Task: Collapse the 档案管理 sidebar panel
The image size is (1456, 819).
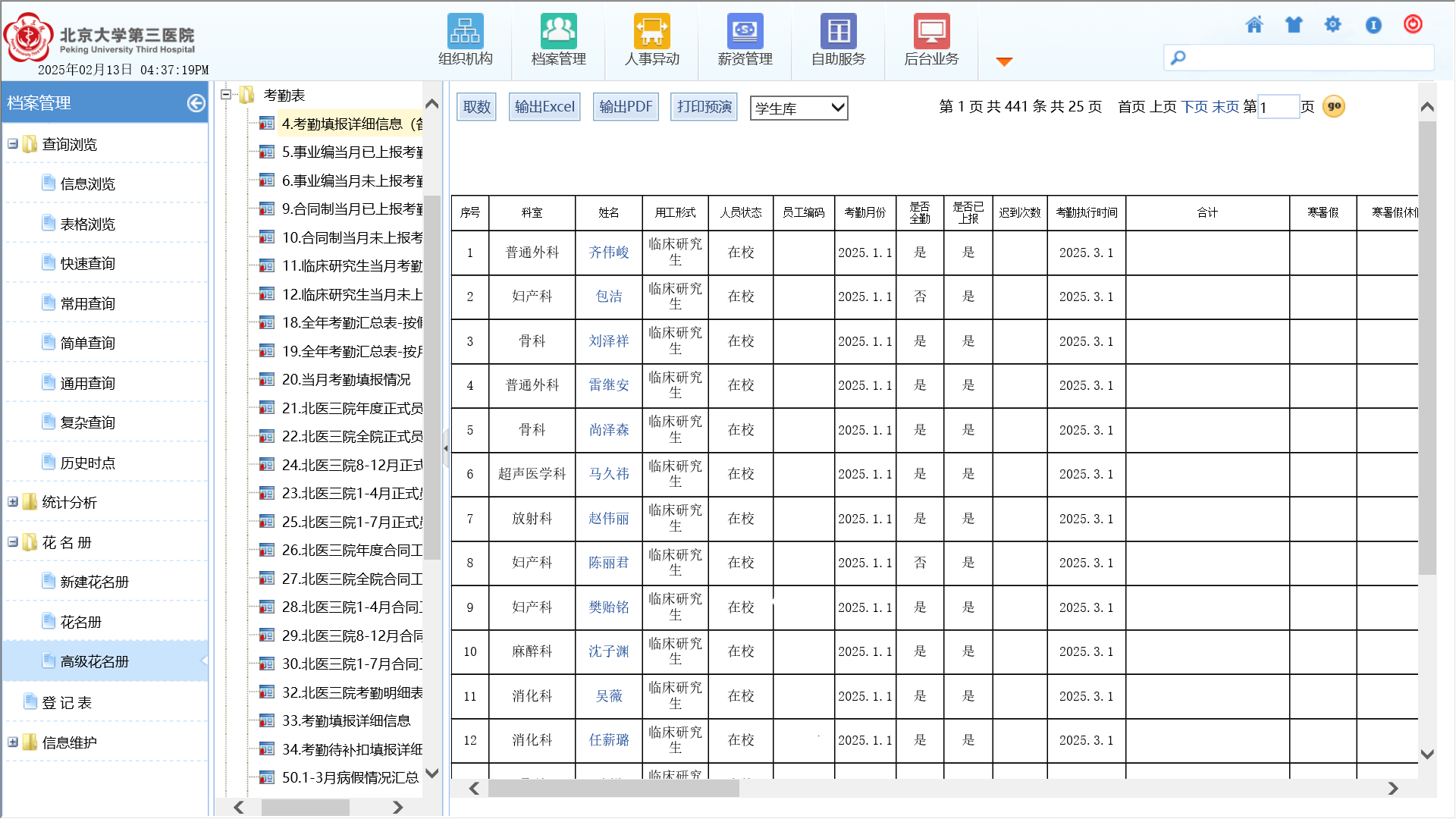Action: tap(196, 103)
